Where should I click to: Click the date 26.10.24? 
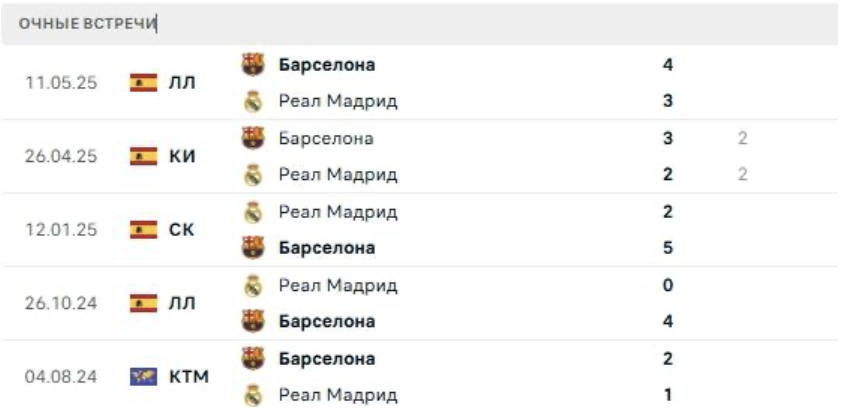point(61,303)
